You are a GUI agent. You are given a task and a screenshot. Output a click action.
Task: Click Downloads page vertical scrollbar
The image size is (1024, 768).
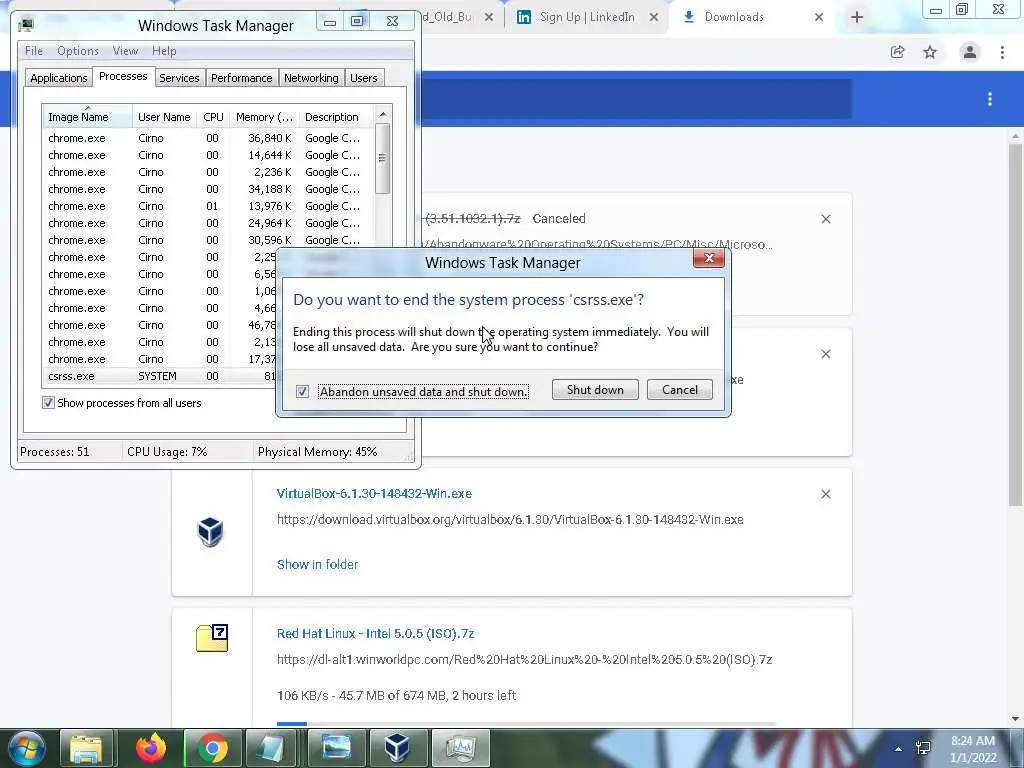1015,323
